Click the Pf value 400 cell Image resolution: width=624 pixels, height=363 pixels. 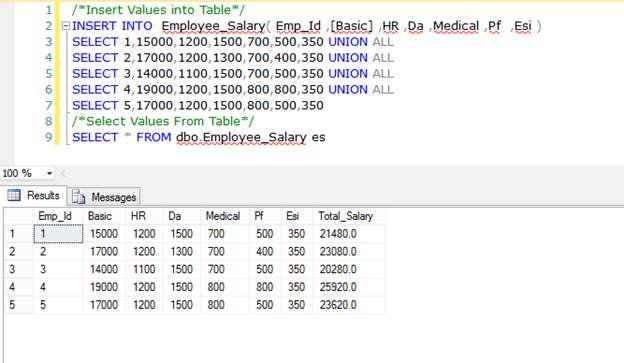(x=265, y=252)
